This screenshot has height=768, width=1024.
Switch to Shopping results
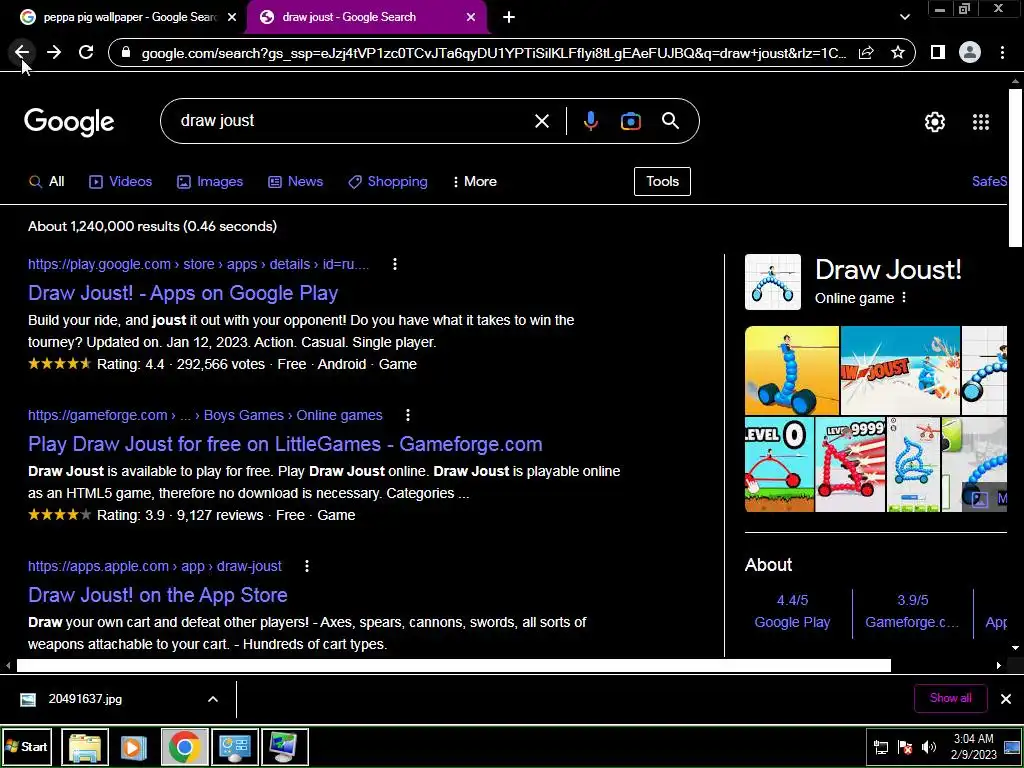click(388, 182)
